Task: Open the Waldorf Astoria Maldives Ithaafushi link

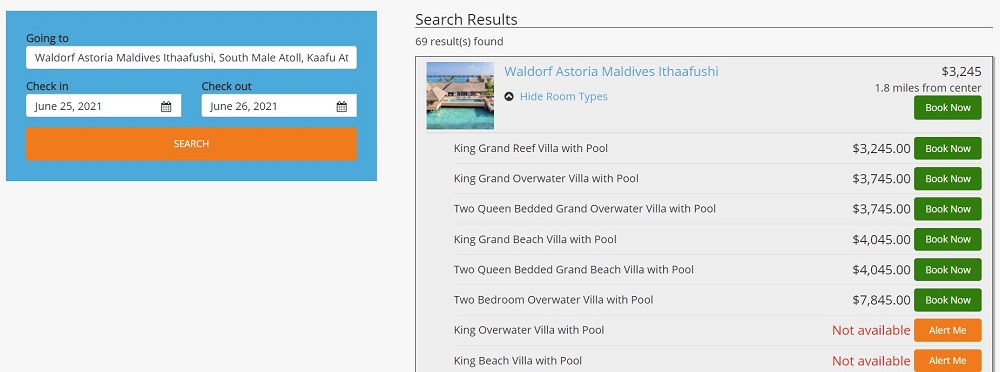Action: tap(611, 71)
